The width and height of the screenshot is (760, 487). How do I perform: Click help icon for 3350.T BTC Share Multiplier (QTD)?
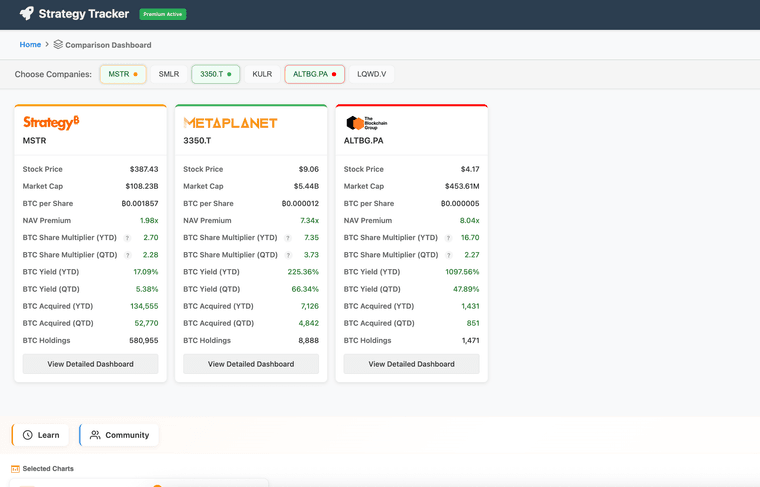(x=288, y=255)
